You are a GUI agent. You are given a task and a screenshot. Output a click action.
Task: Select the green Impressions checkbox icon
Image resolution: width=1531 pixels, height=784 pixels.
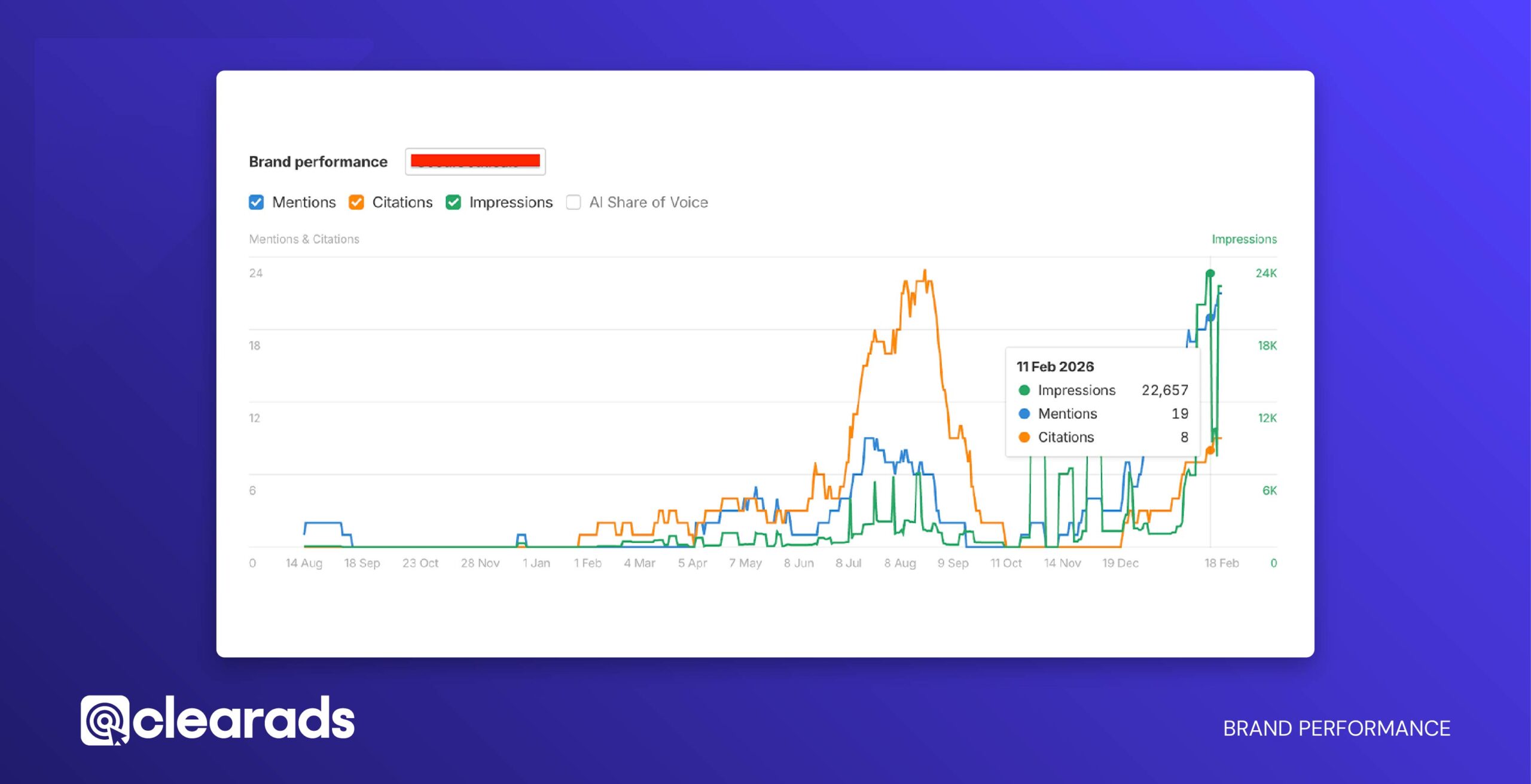[x=453, y=202]
